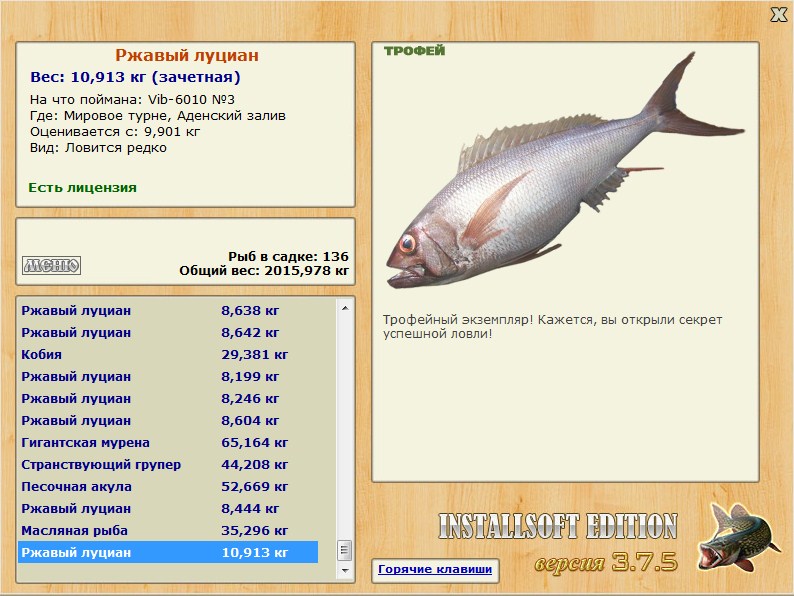794x596 pixels.
Task: Click Где: Мировое турне, Аденский залив line
Action: pos(157,116)
